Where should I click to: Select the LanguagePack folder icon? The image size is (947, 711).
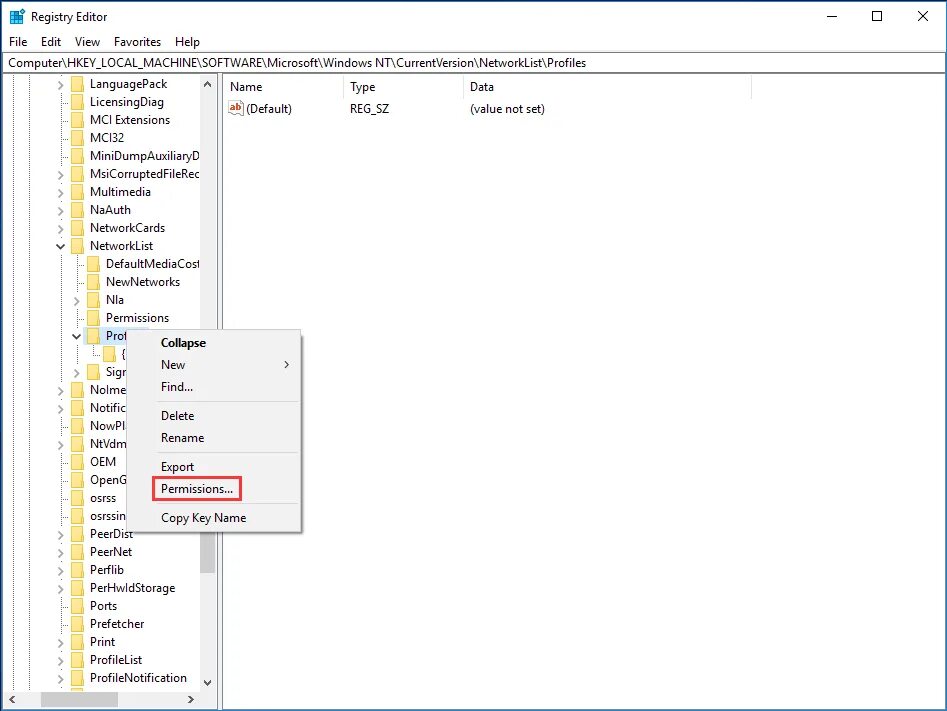tap(77, 84)
